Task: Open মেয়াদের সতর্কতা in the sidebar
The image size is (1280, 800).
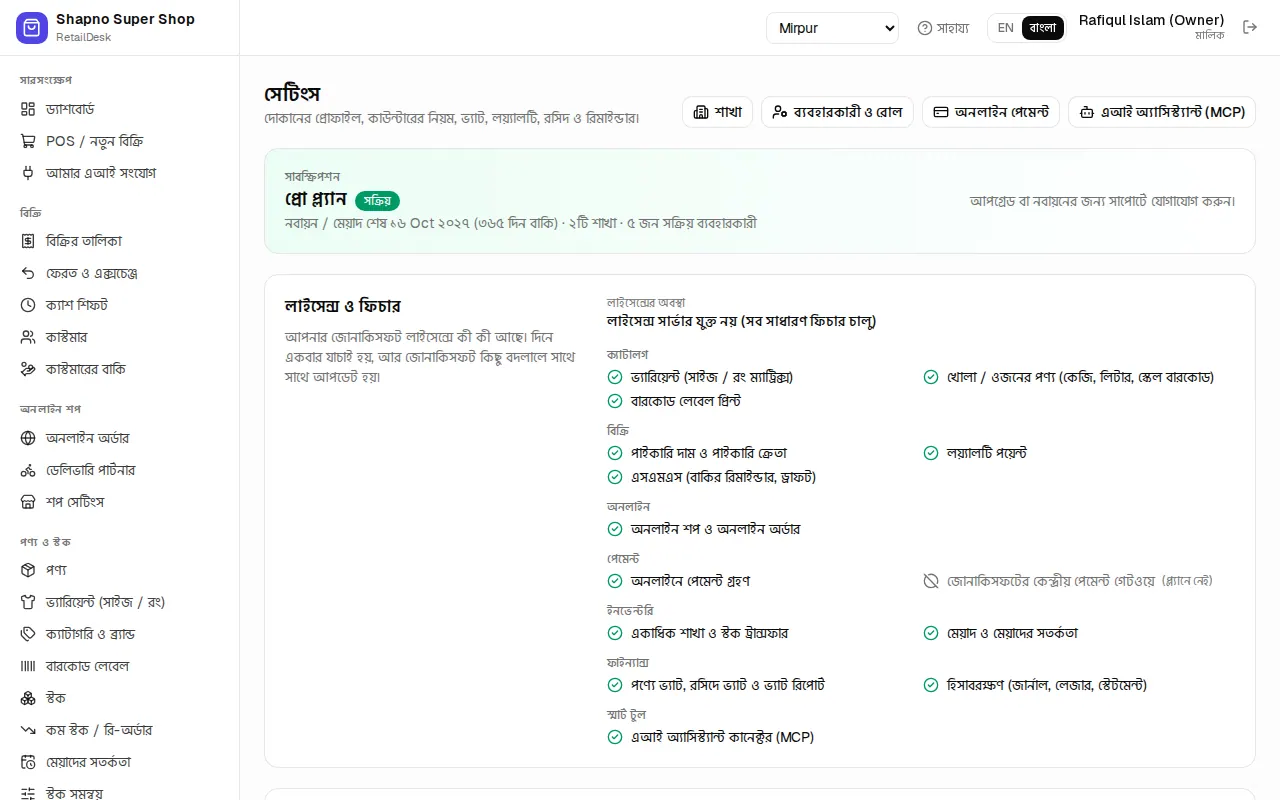Action: 120,762
